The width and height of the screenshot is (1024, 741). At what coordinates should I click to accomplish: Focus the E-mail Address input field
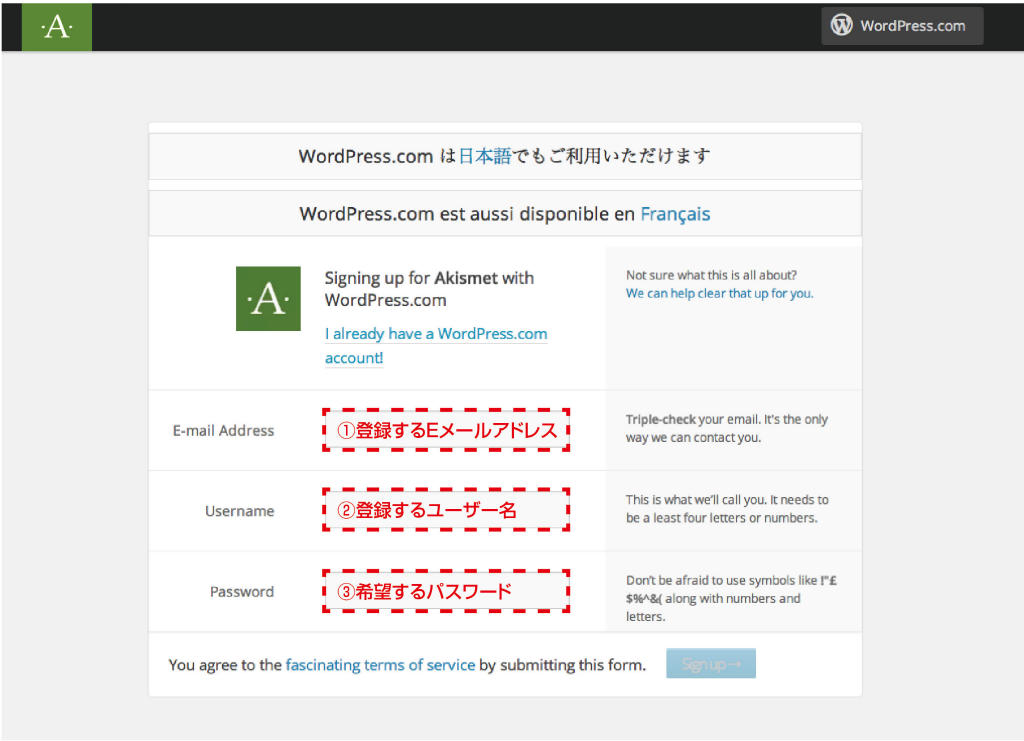(x=446, y=430)
